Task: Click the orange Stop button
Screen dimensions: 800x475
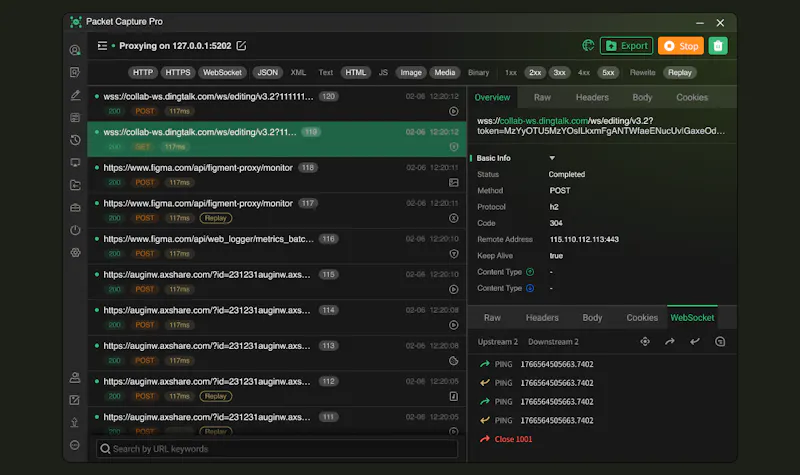Action: point(681,46)
